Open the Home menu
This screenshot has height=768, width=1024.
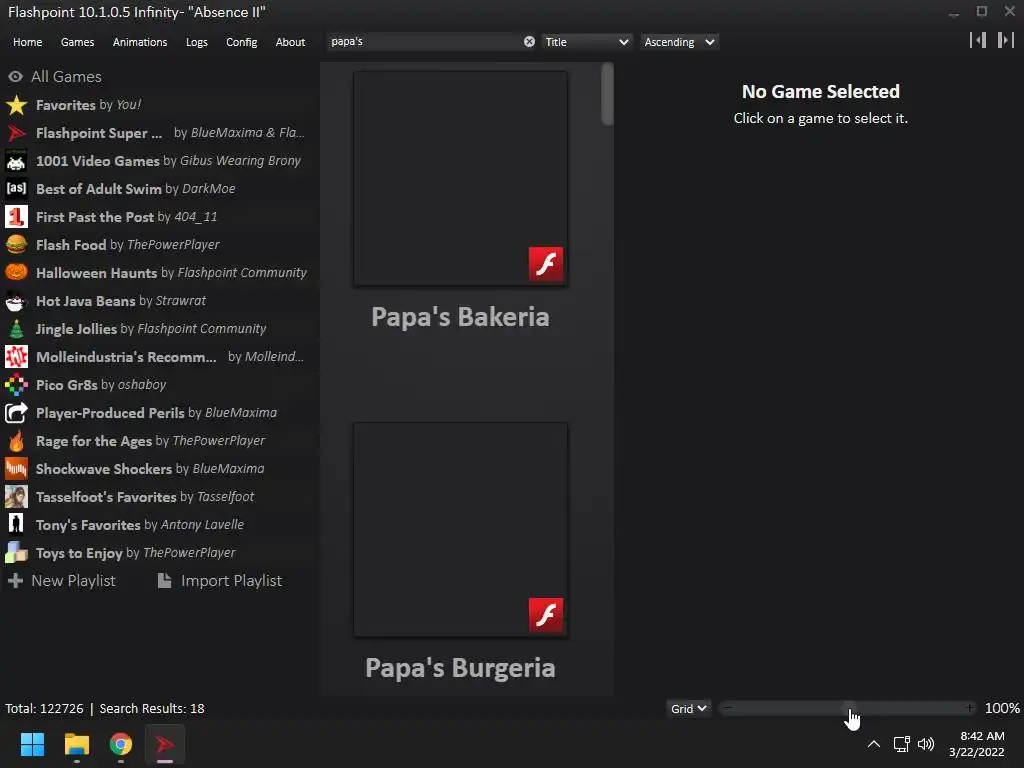[27, 42]
